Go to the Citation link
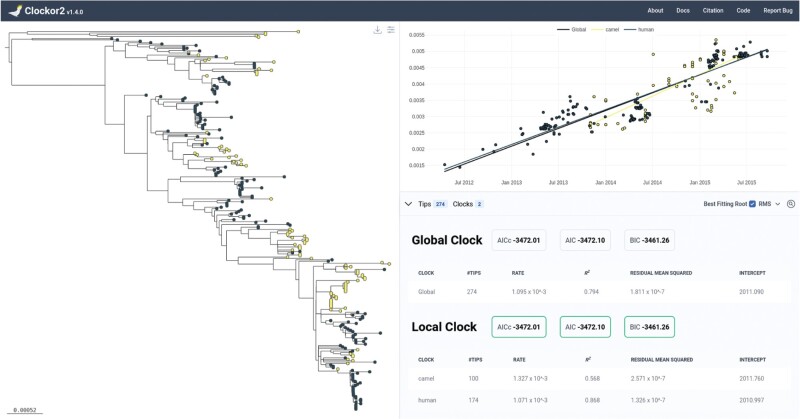Viewport: 800px width, 419px height. pyautogui.click(x=713, y=11)
